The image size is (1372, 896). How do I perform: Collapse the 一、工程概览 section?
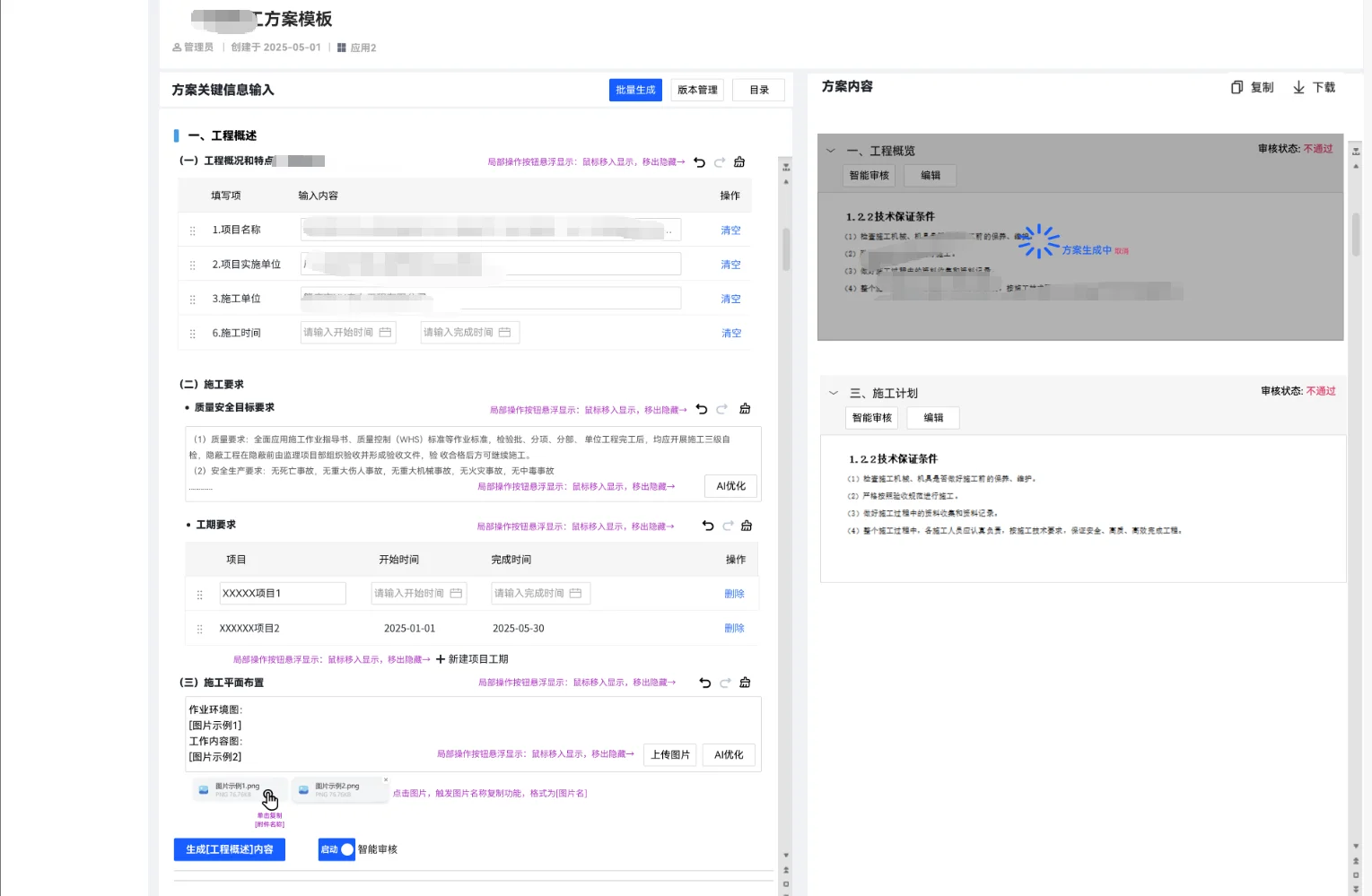pyautogui.click(x=831, y=151)
